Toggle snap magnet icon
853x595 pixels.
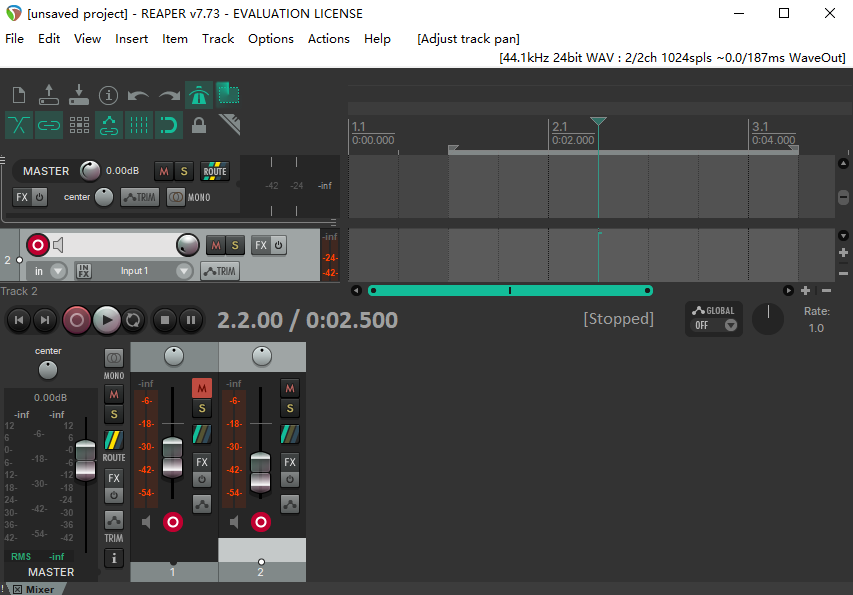(169, 125)
